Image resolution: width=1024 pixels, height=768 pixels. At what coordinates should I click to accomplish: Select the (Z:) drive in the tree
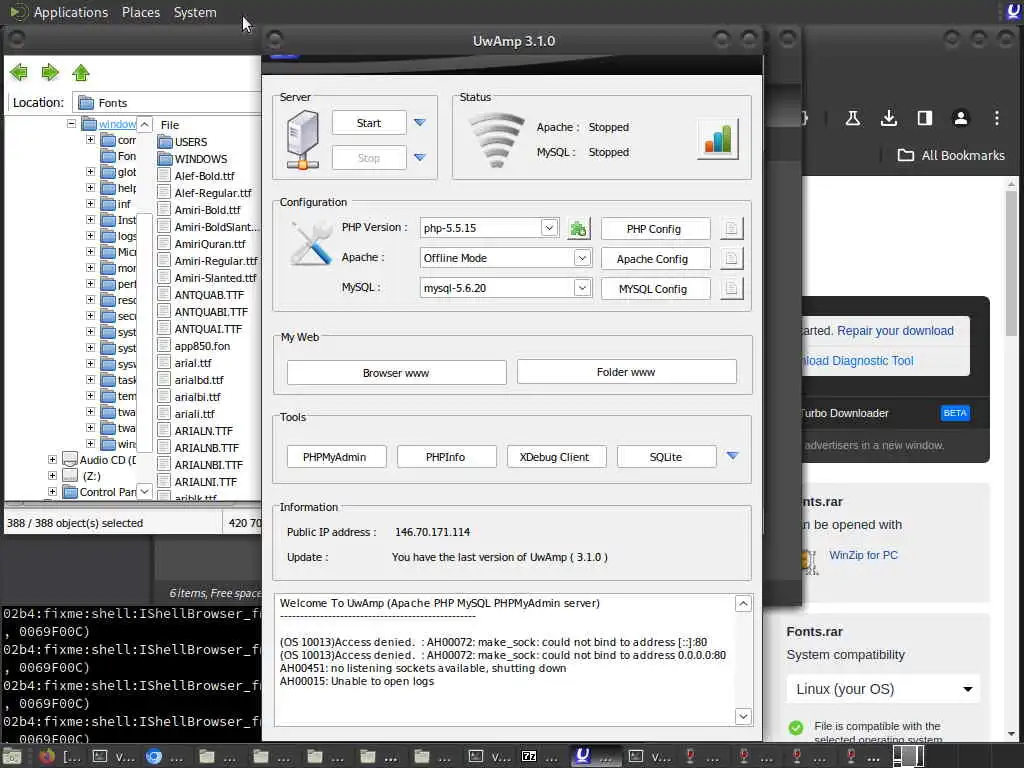pos(82,476)
